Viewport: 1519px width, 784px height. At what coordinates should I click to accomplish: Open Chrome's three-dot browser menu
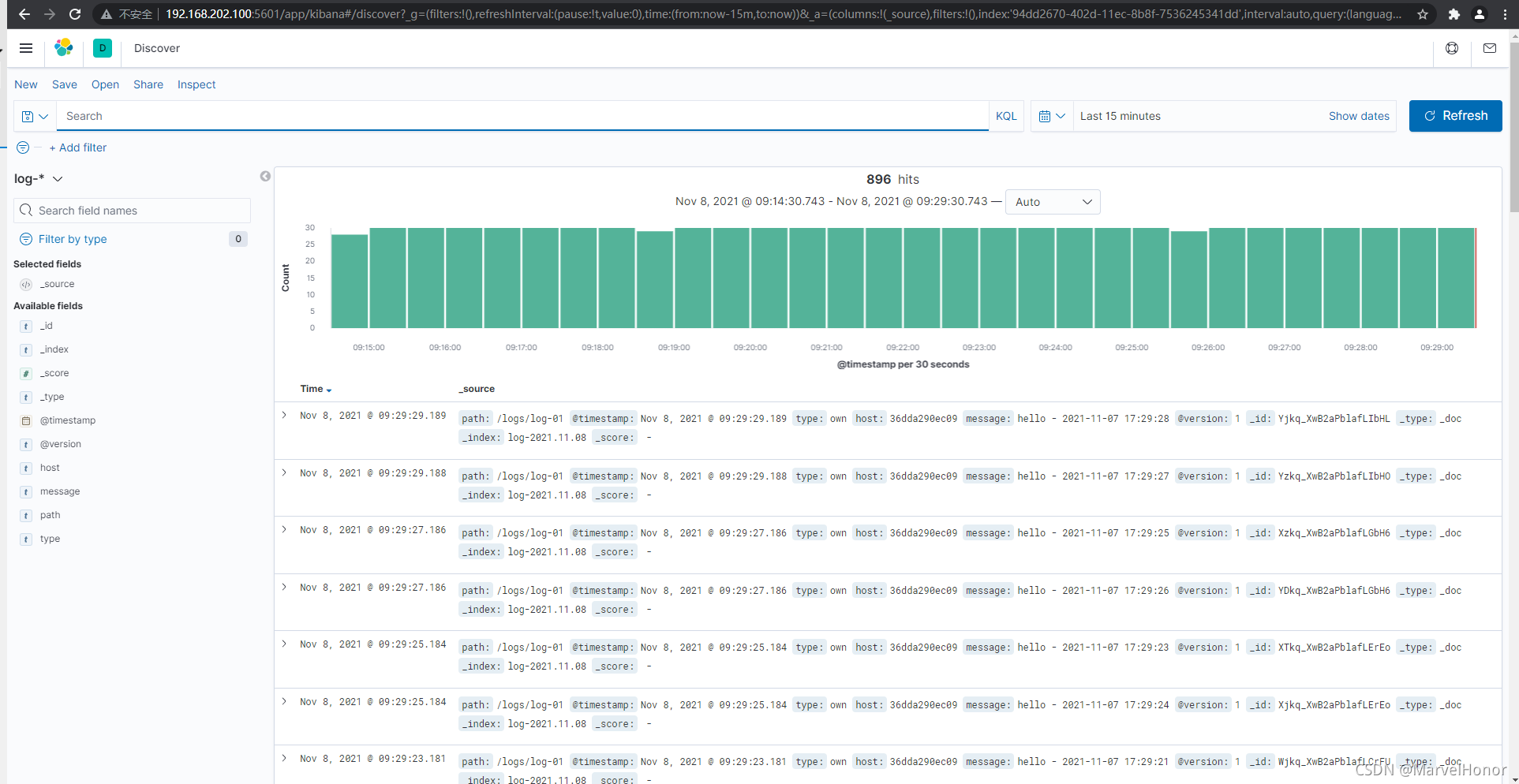[x=1505, y=14]
